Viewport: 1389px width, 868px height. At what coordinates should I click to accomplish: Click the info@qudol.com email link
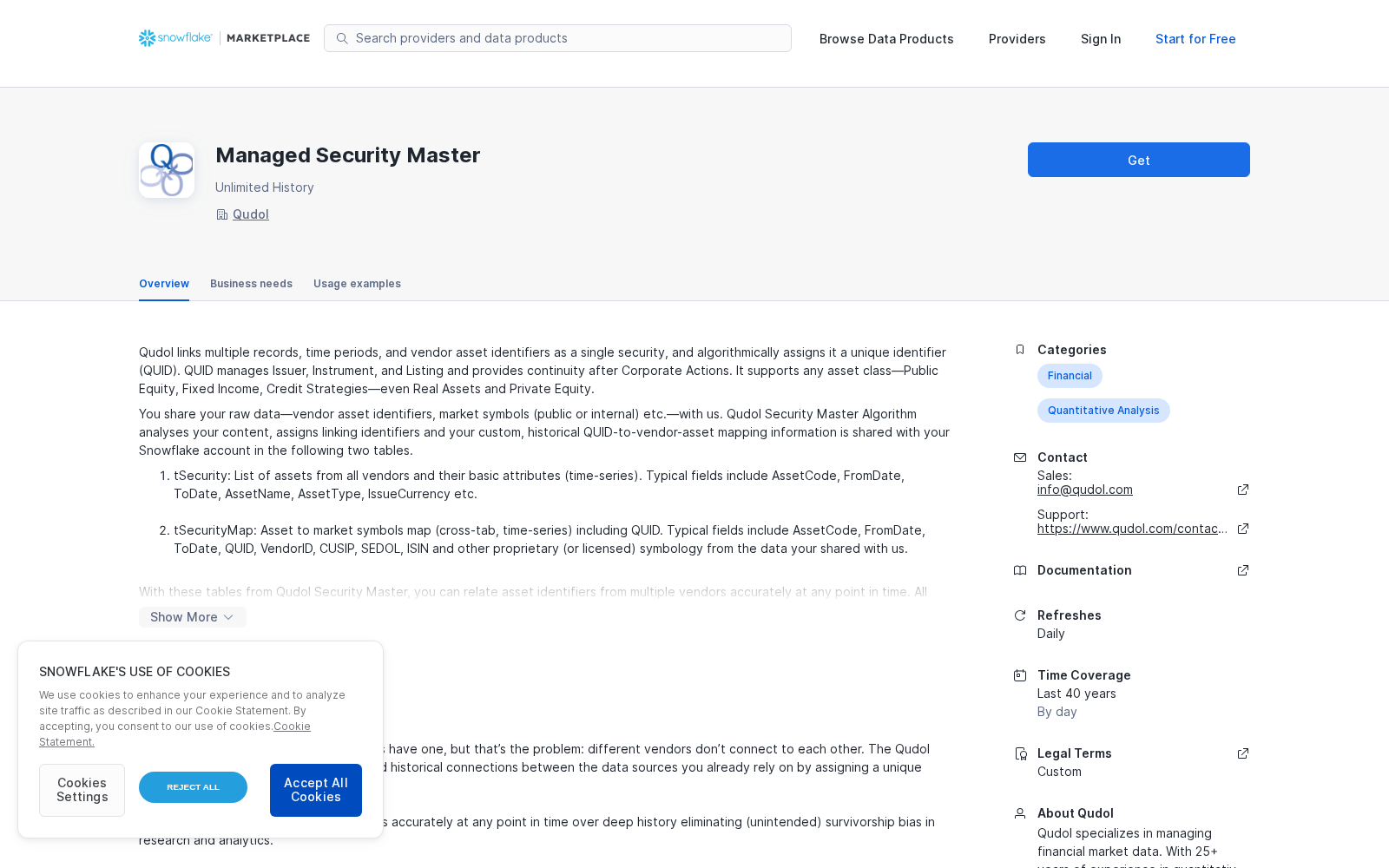(x=1085, y=490)
